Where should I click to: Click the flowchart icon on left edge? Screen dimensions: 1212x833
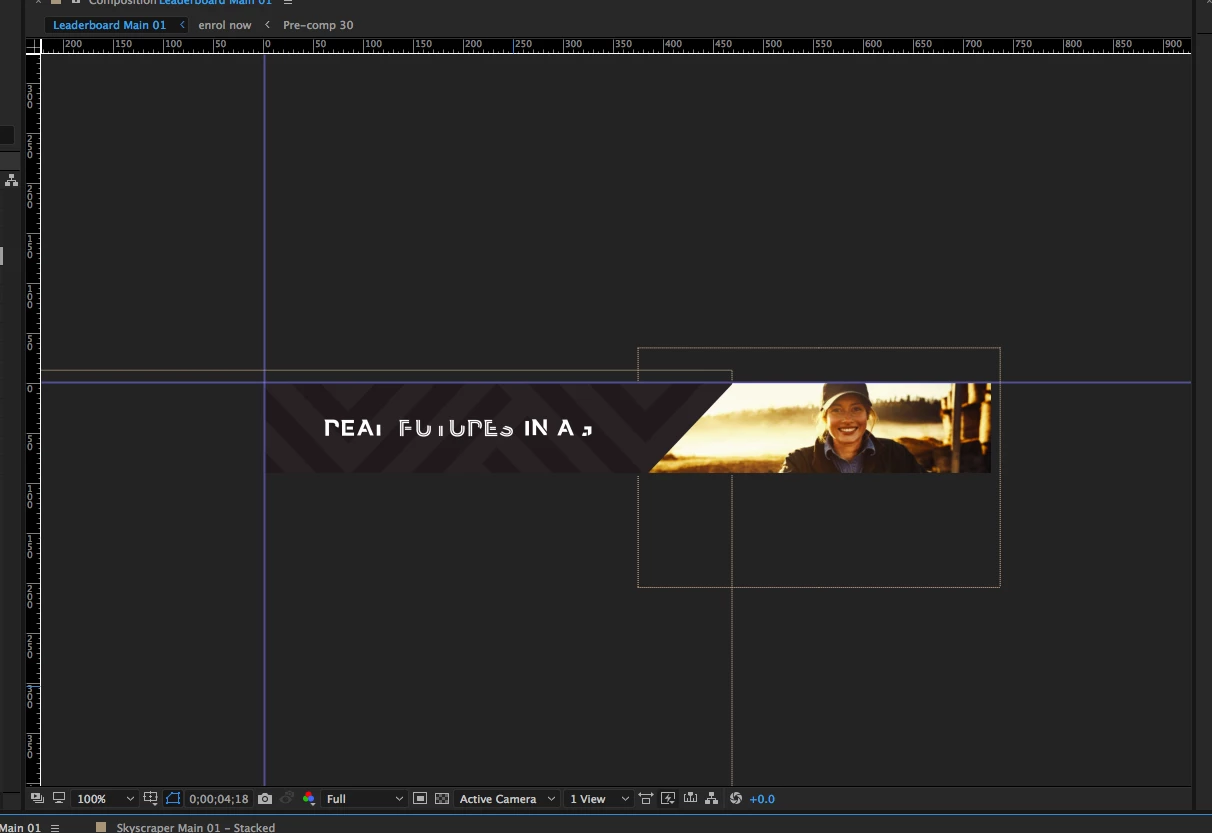11,180
